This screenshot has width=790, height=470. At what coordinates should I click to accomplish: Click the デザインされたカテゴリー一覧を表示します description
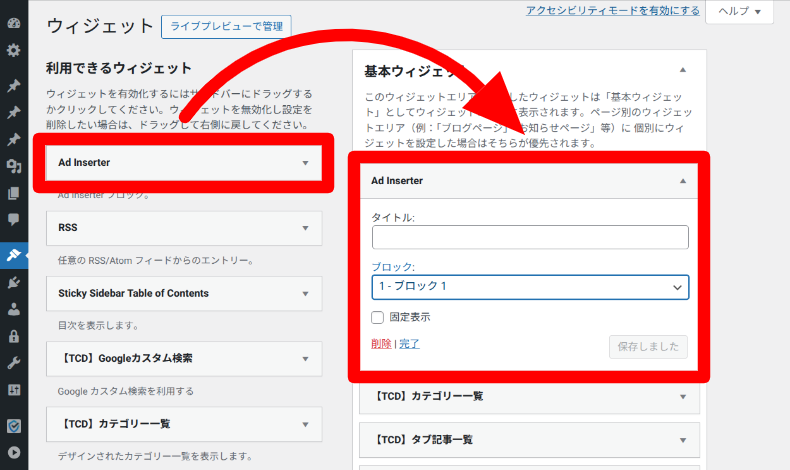[155, 456]
